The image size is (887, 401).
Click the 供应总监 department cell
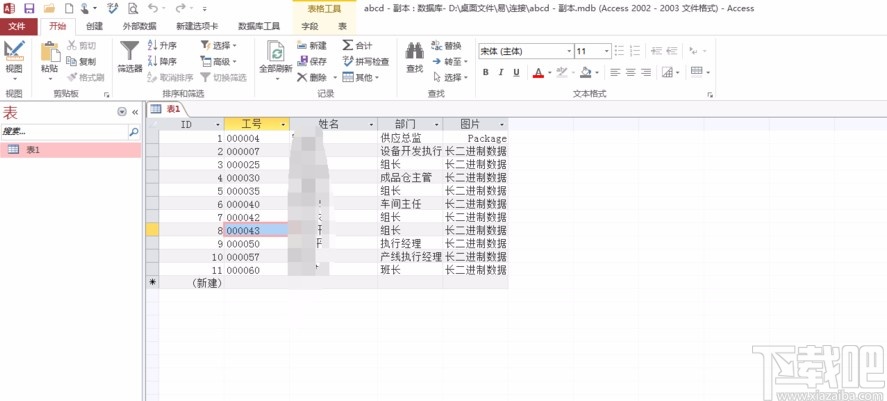(410, 137)
